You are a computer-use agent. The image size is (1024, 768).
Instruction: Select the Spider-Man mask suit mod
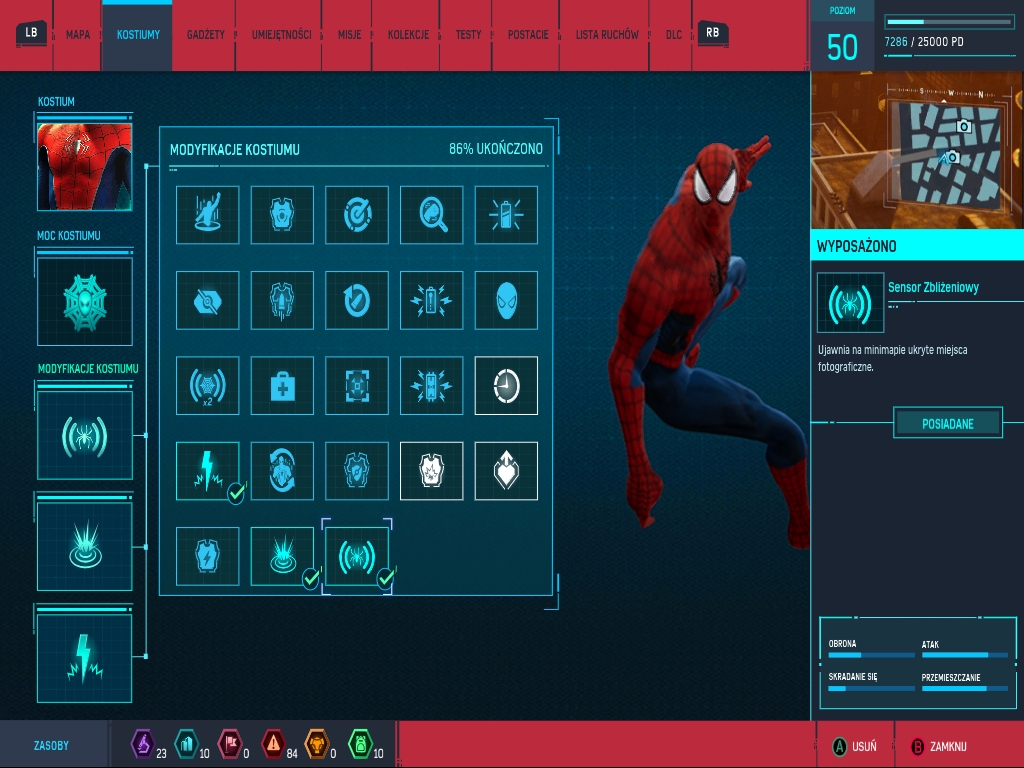[x=506, y=300]
